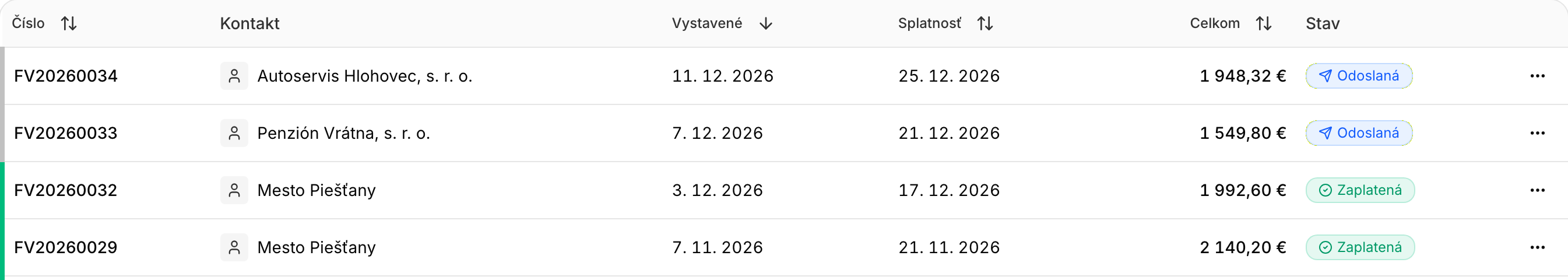Open invoice number FV20260029

point(66,248)
